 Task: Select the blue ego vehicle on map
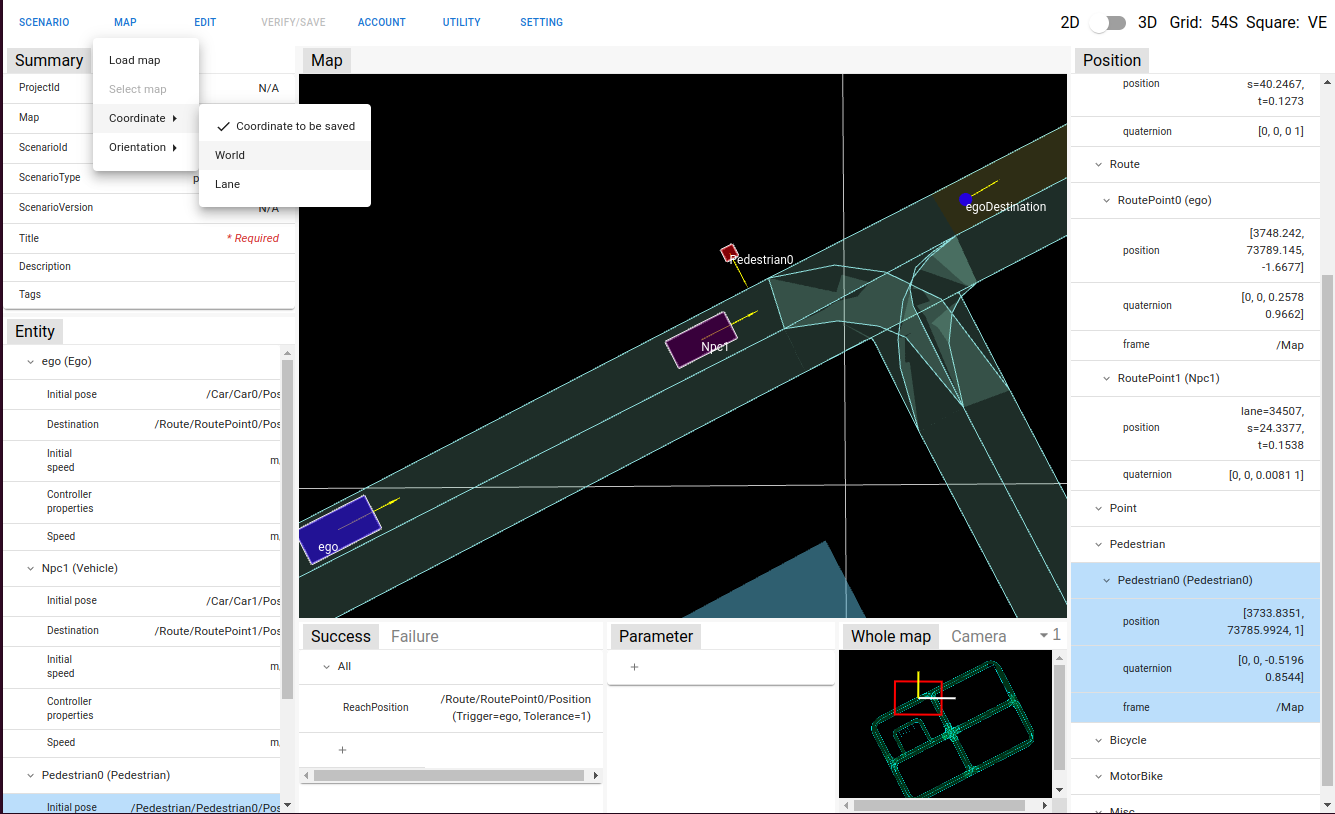click(x=340, y=528)
